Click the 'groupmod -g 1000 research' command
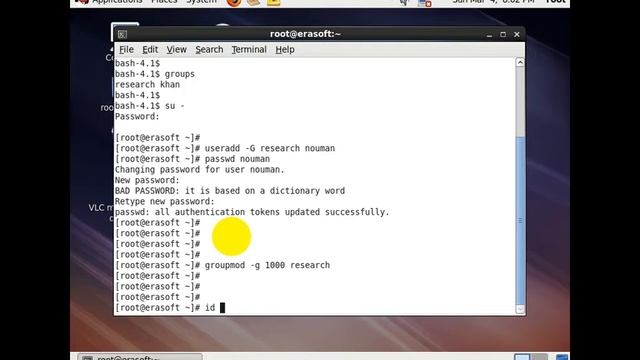The width and height of the screenshot is (640, 360). pyautogui.click(x=267, y=265)
